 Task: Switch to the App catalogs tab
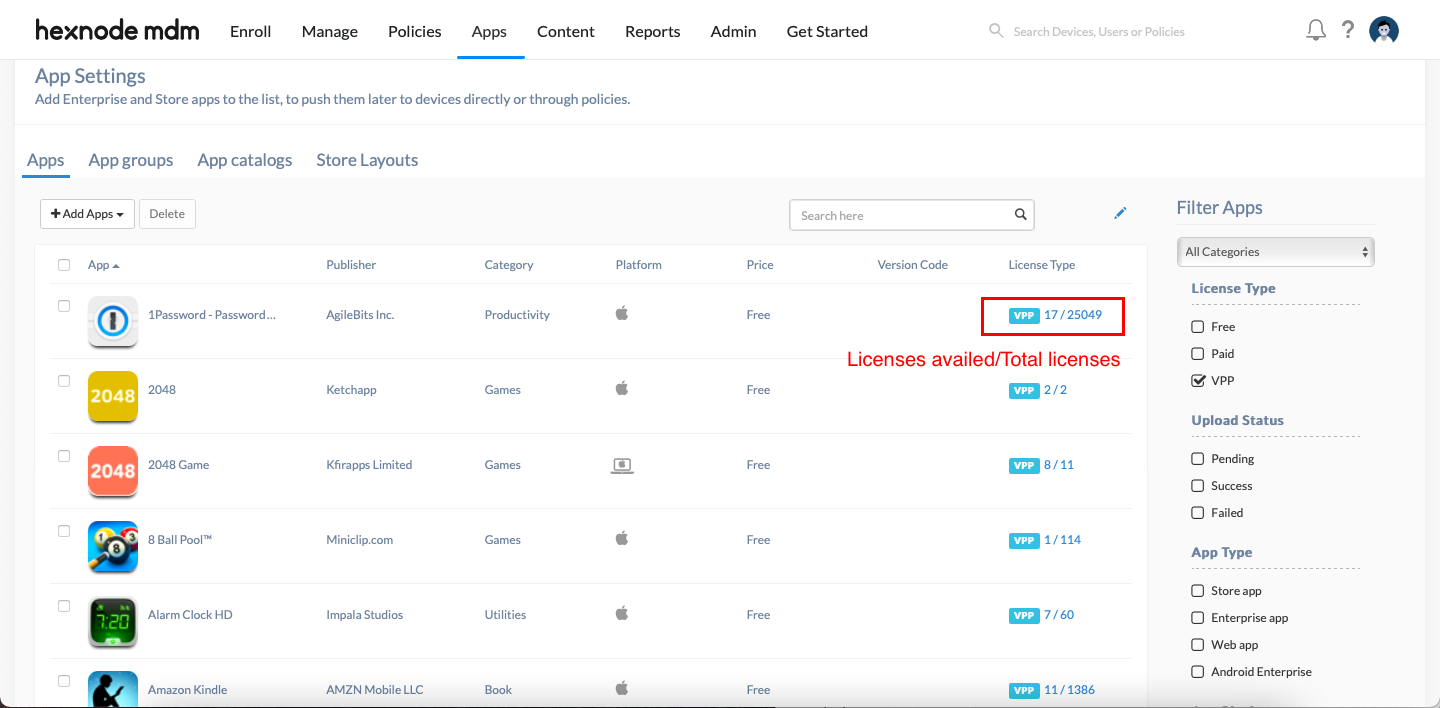tap(245, 160)
